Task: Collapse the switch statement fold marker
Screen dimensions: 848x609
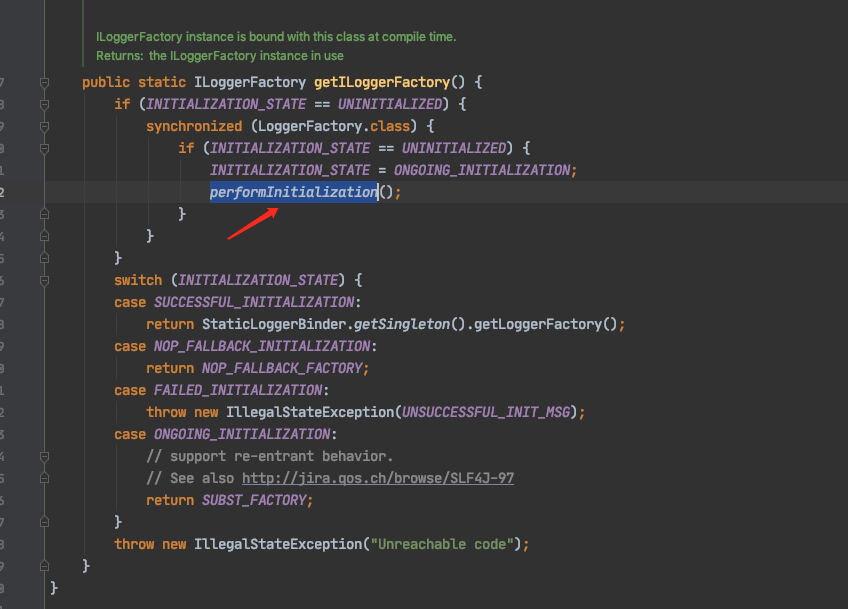Action: (x=43, y=280)
